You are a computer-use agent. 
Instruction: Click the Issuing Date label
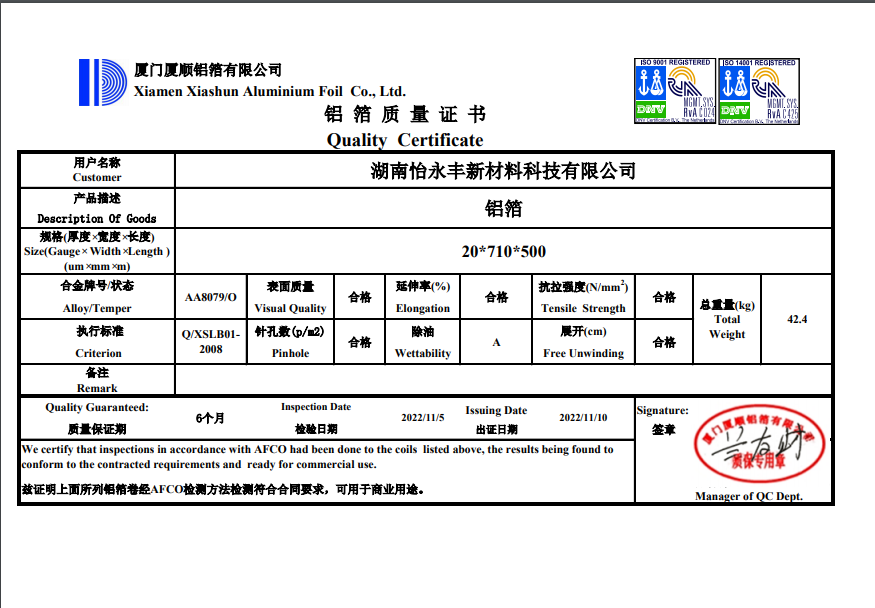[x=496, y=410]
